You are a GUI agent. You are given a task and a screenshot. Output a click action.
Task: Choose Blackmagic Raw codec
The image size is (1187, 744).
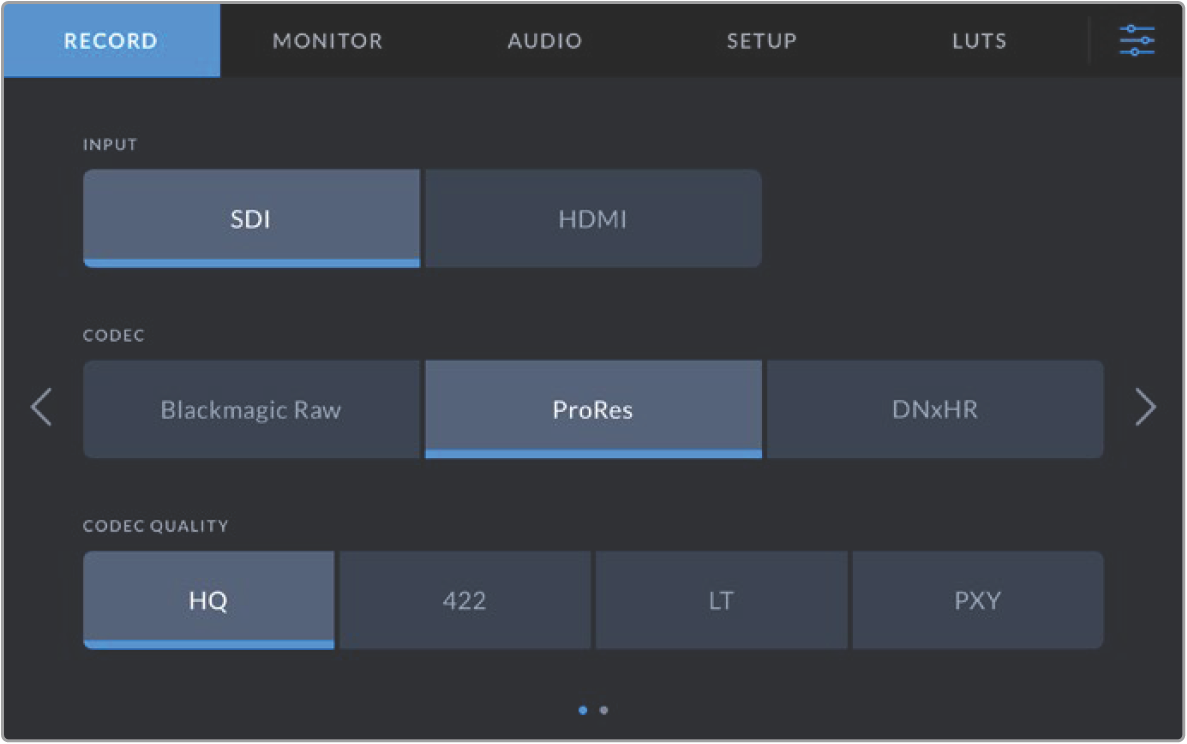[251, 410]
